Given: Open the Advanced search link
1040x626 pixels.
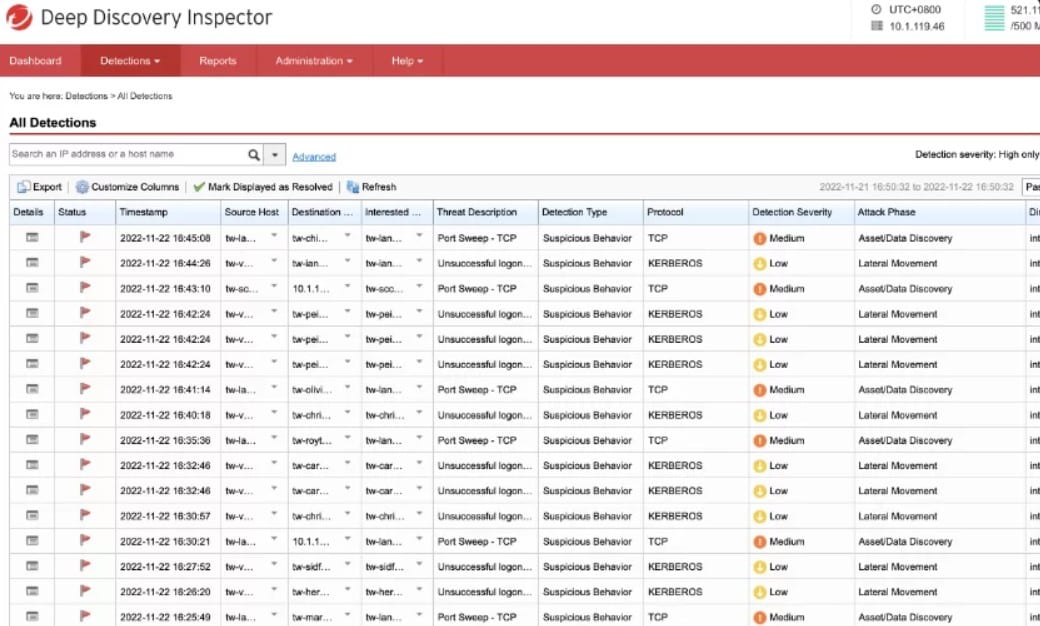Looking at the screenshot, I should 314,155.
